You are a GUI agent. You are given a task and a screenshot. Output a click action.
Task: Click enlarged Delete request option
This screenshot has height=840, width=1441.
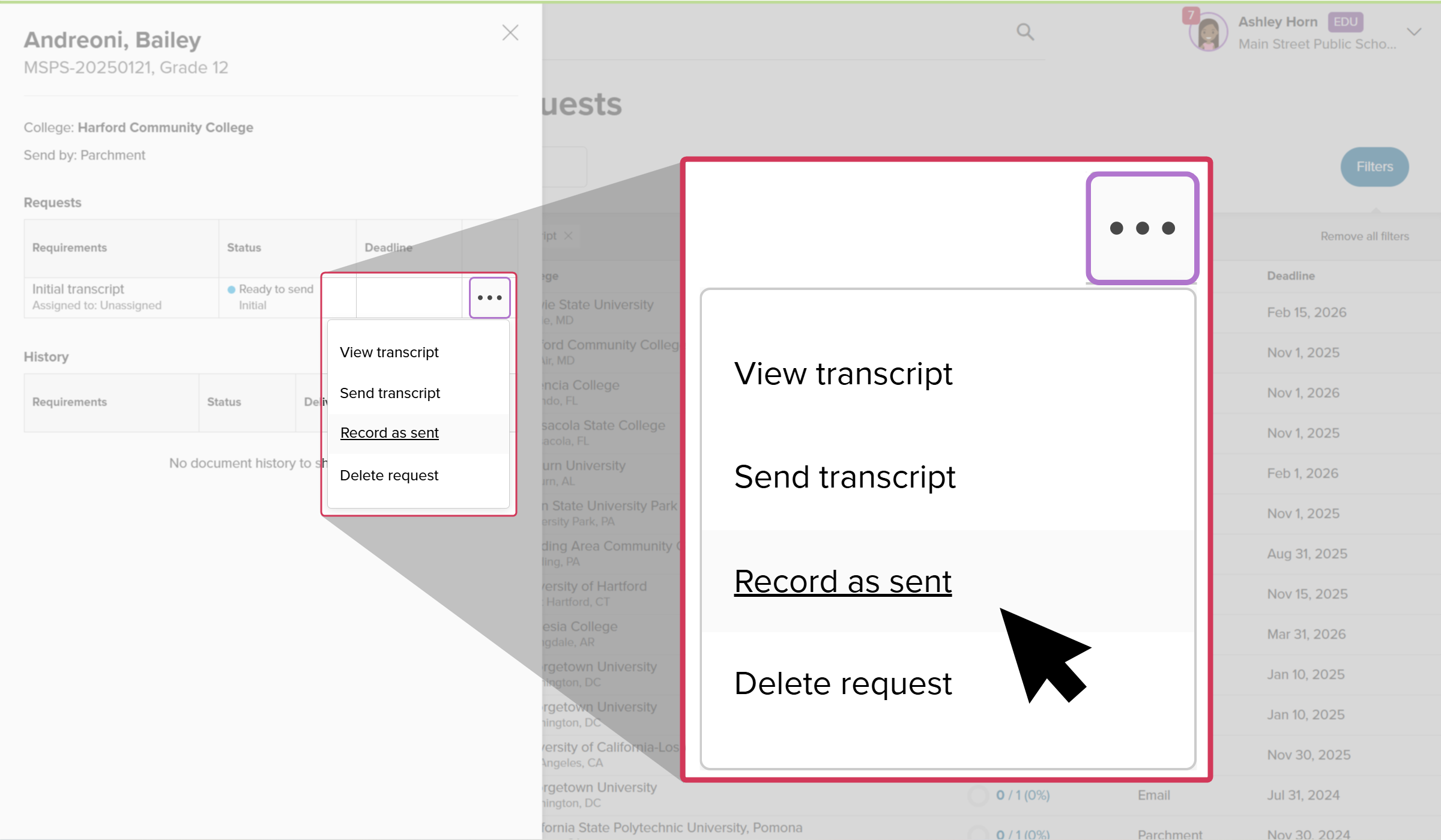click(x=842, y=683)
